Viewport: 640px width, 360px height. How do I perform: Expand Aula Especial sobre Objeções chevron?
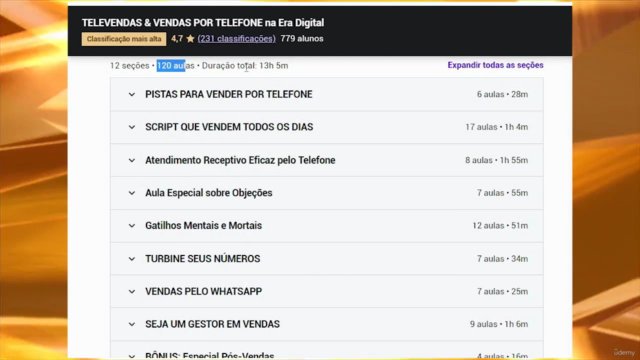[x=131, y=193]
